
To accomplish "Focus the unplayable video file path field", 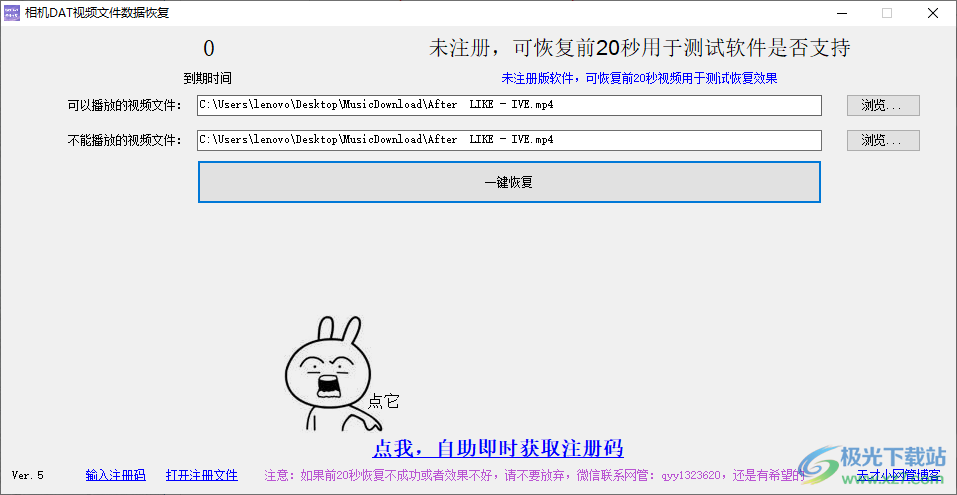I will pyautogui.click(x=510, y=140).
